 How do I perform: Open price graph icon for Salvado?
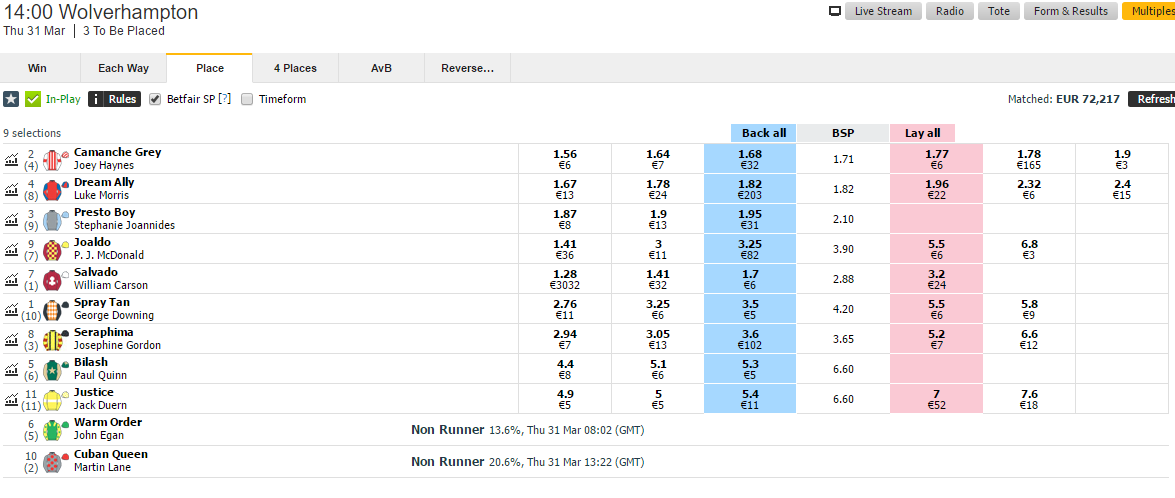point(12,279)
